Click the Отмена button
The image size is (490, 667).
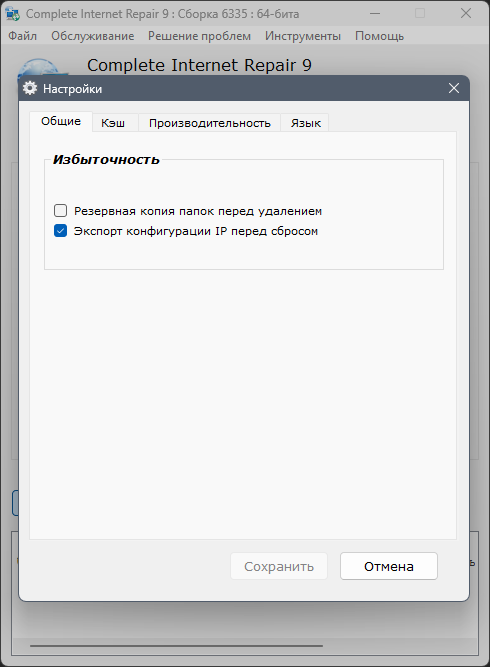pyautogui.click(x=389, y=566)
